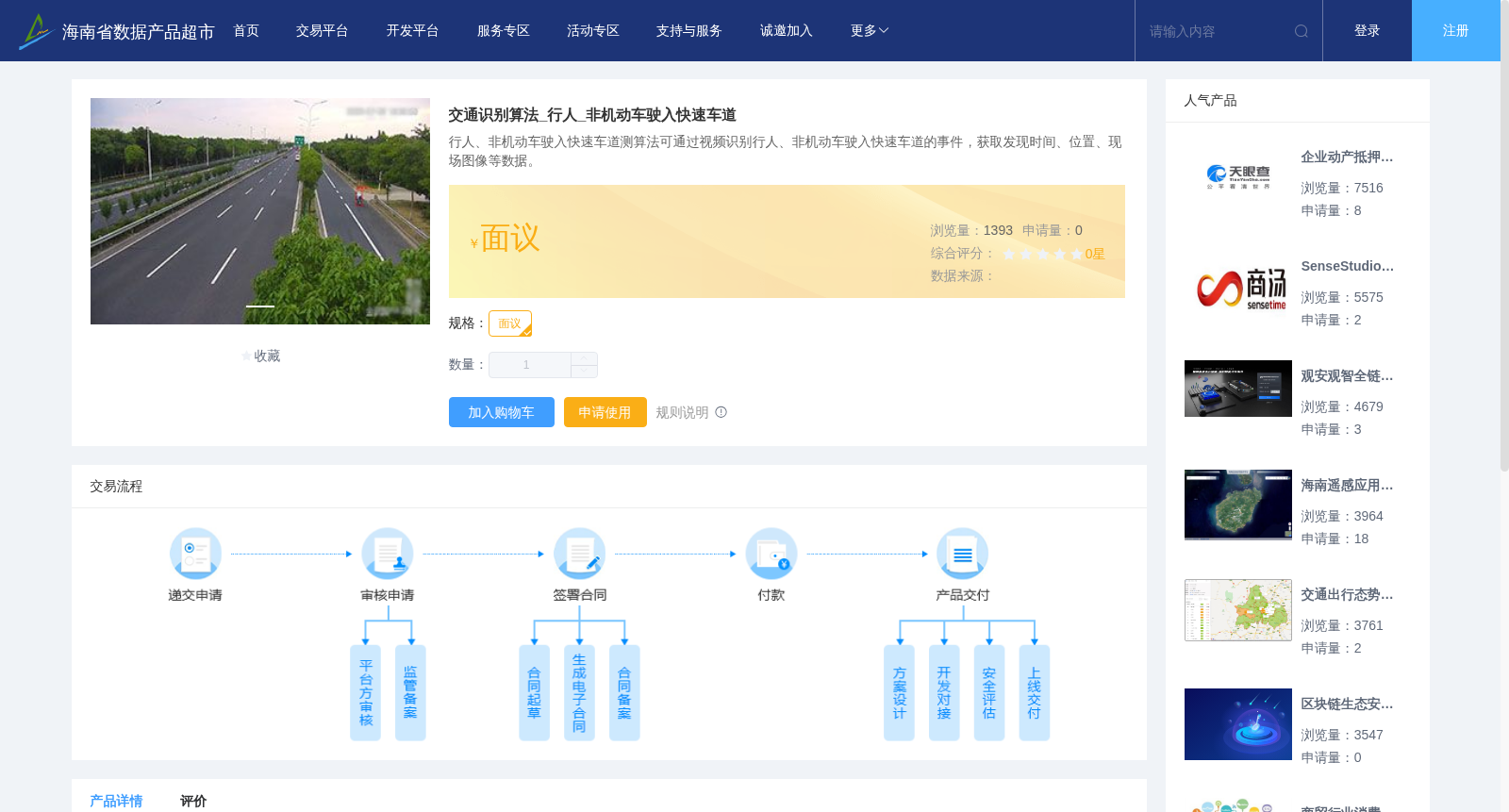Click the 登录 button
Image resolution: width=1509 pixels, height=812 pixels.
tap(1368, 31)
